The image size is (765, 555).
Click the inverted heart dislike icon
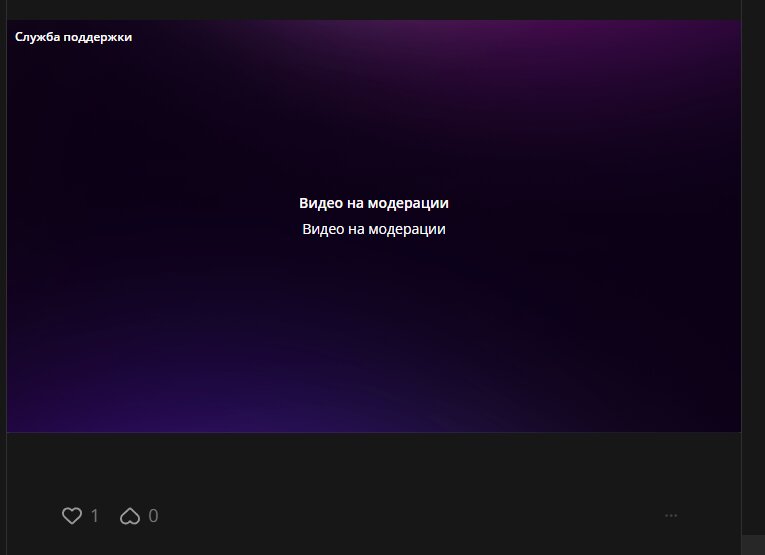129,516
